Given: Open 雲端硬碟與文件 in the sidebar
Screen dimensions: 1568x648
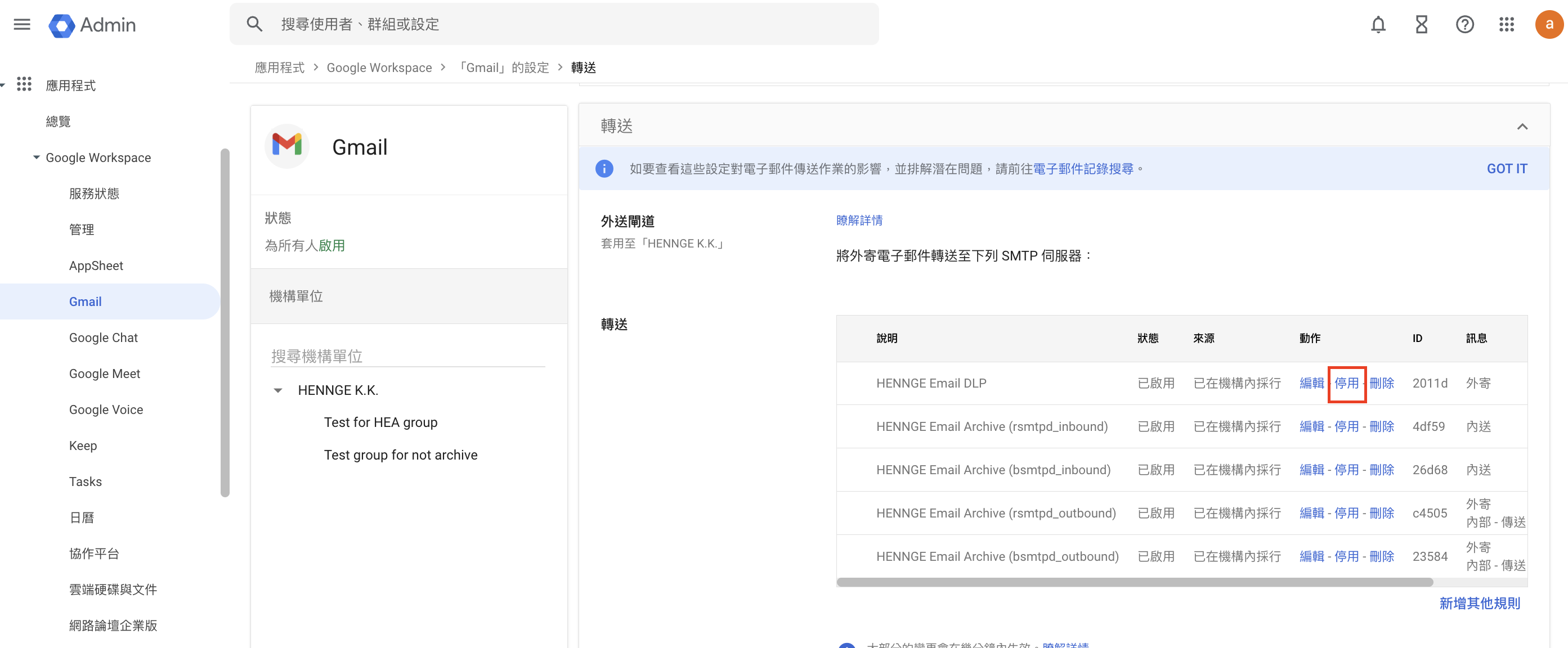Looking at the screenshot, I should pos(113,589).
